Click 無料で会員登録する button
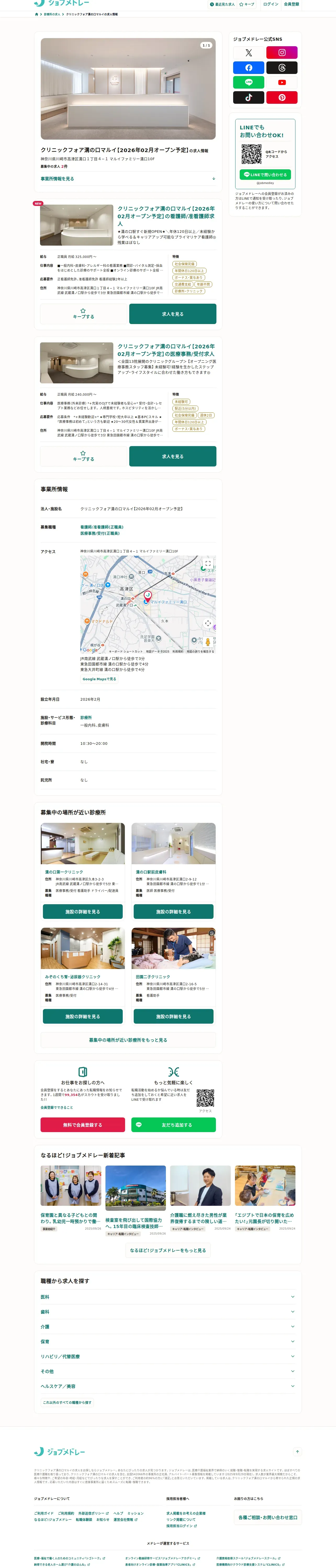 point(82,1125)
